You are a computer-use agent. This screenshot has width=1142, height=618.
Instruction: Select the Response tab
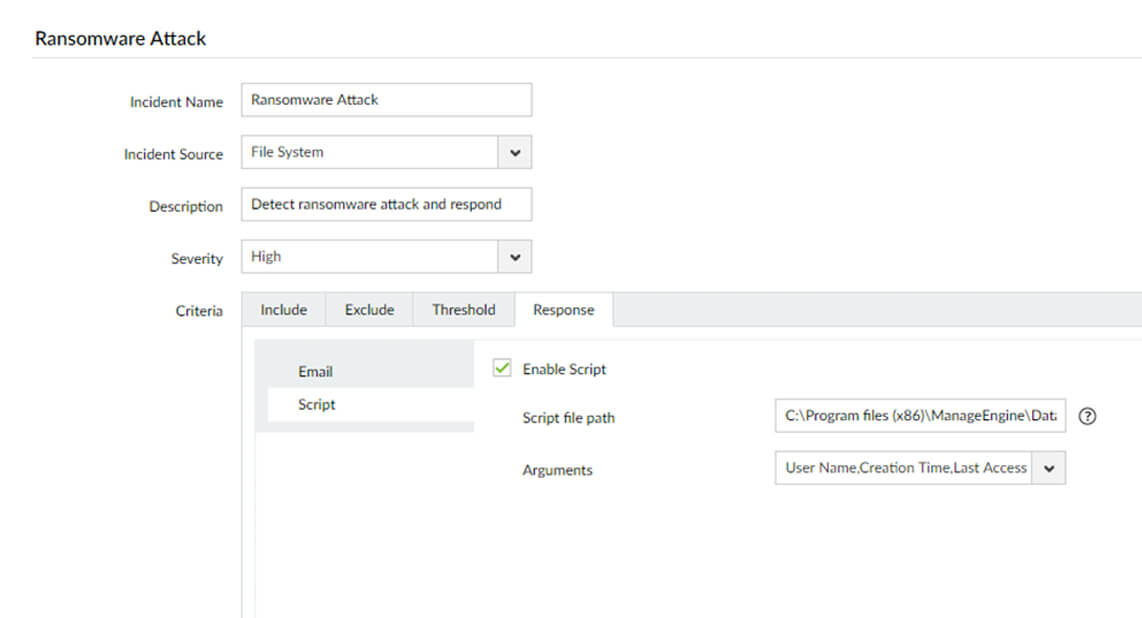[563, 310]
